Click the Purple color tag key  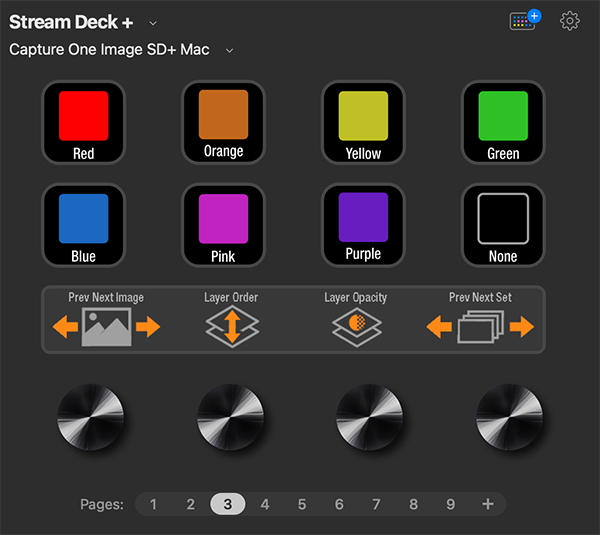pos(363,225)
